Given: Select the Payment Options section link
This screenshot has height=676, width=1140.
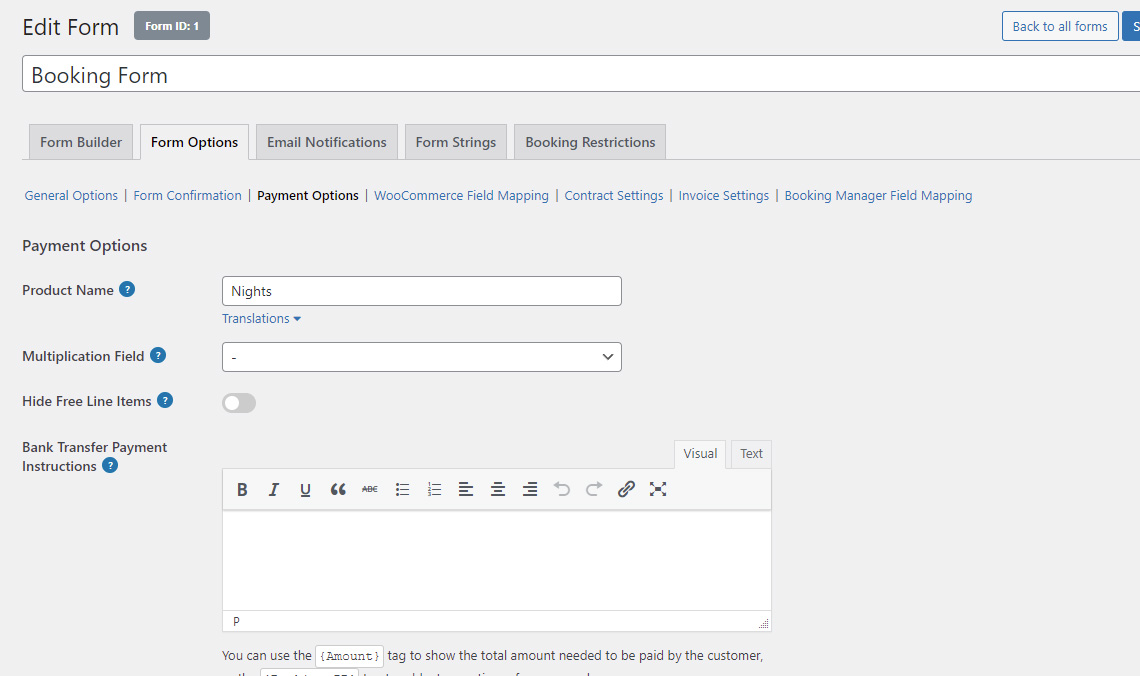Looking at the screenshot, I should [308, 196].
